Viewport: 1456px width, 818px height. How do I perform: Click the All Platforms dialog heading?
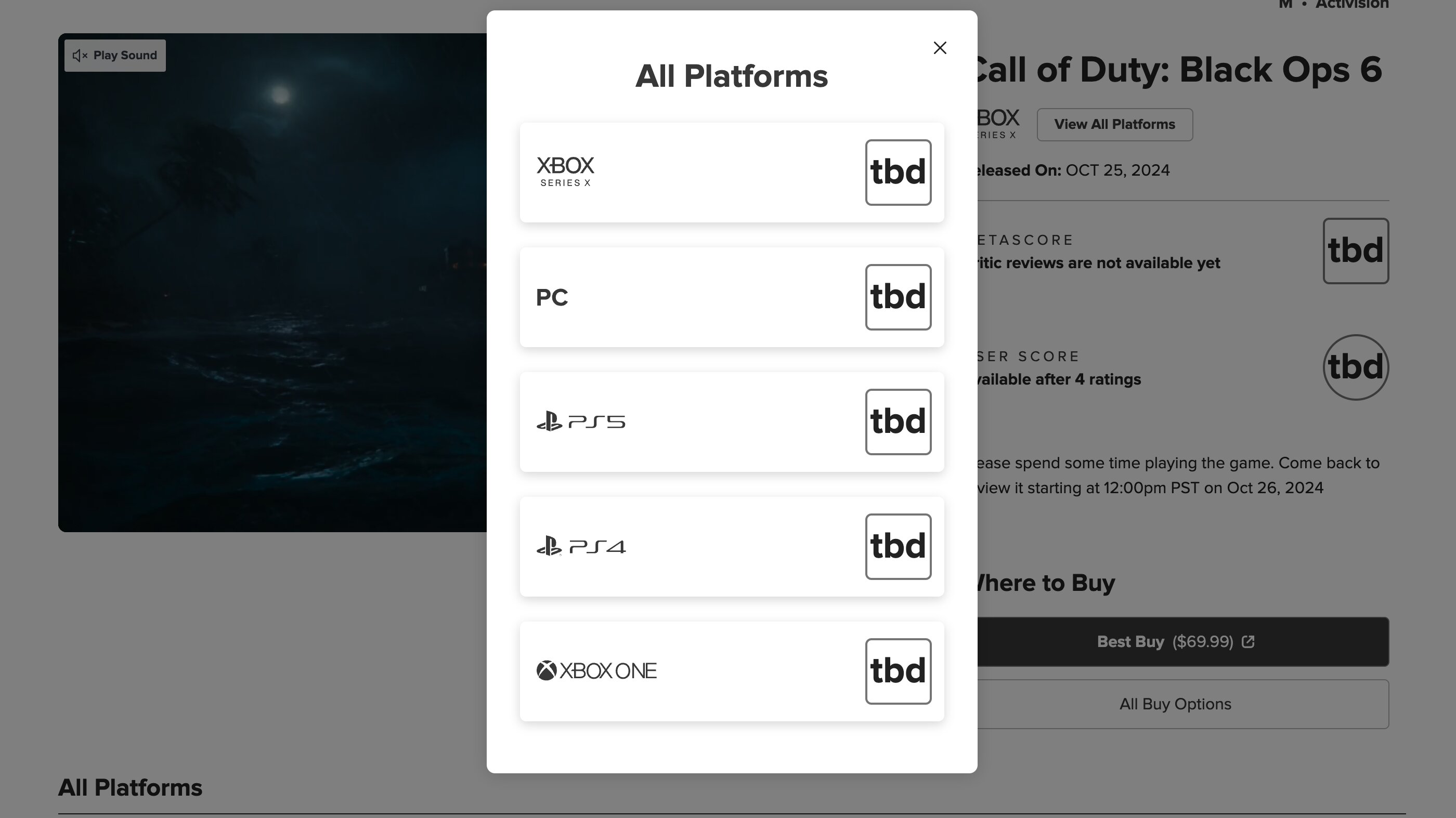732,76
